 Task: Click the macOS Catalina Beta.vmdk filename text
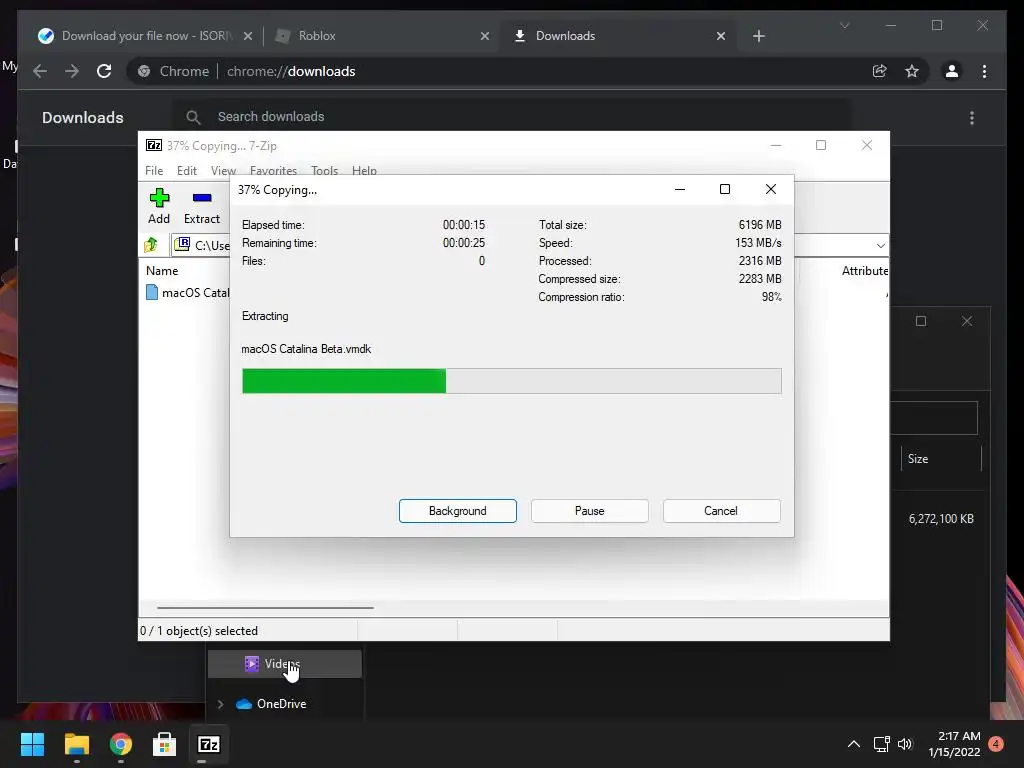pyautogui.click(x=306, y=349)
